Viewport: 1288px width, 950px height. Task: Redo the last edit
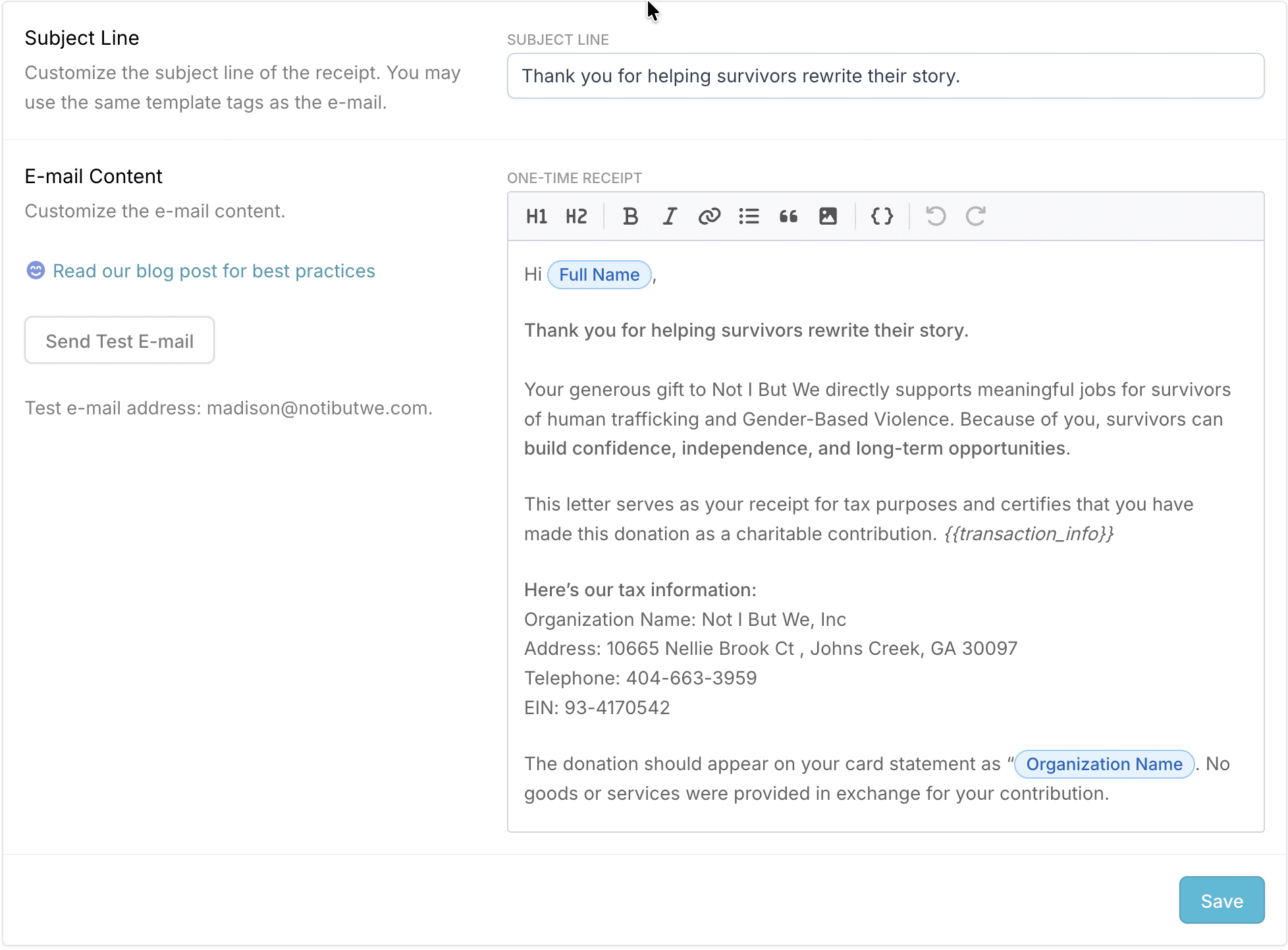[x=975, y=216]
